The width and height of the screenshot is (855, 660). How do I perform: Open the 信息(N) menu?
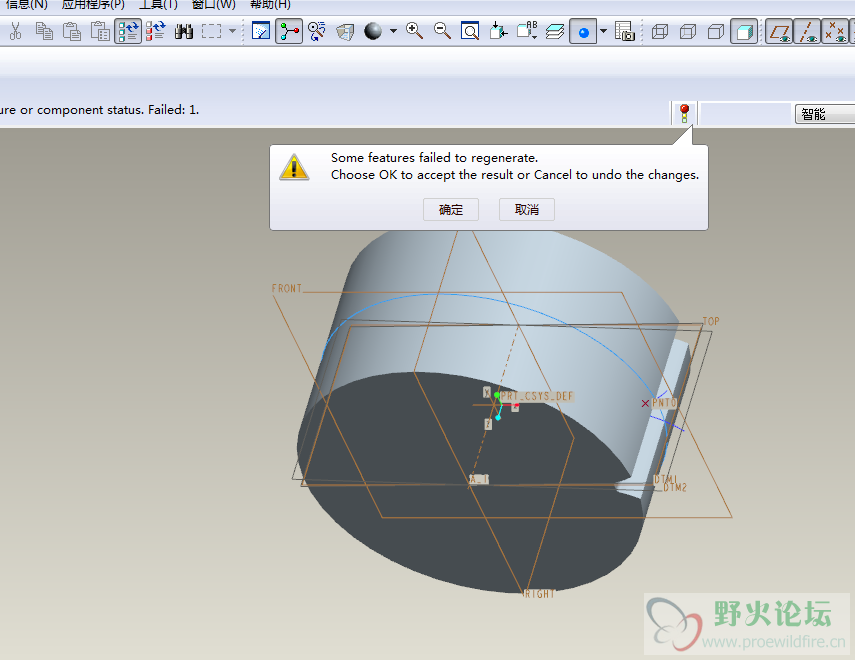click(27, 5)
